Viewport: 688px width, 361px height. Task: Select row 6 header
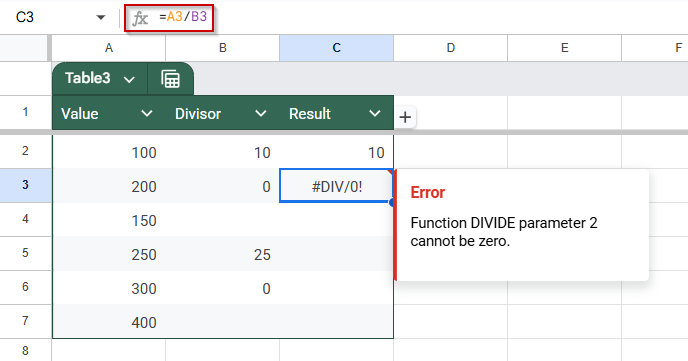25,287
